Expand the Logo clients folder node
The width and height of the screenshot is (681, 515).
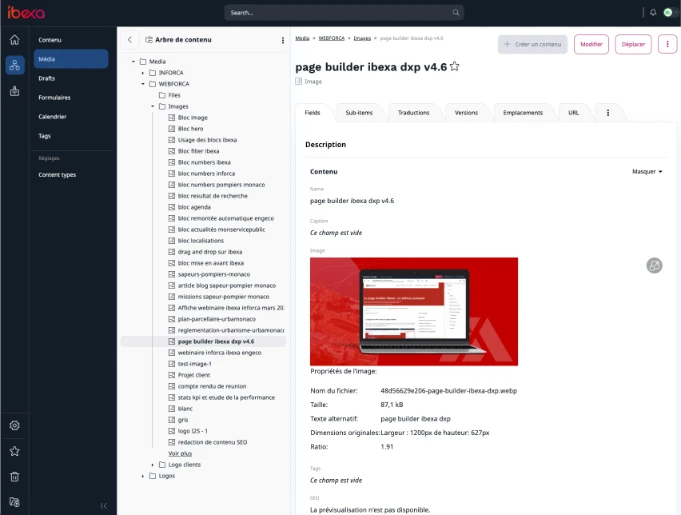tap(152, 465)
